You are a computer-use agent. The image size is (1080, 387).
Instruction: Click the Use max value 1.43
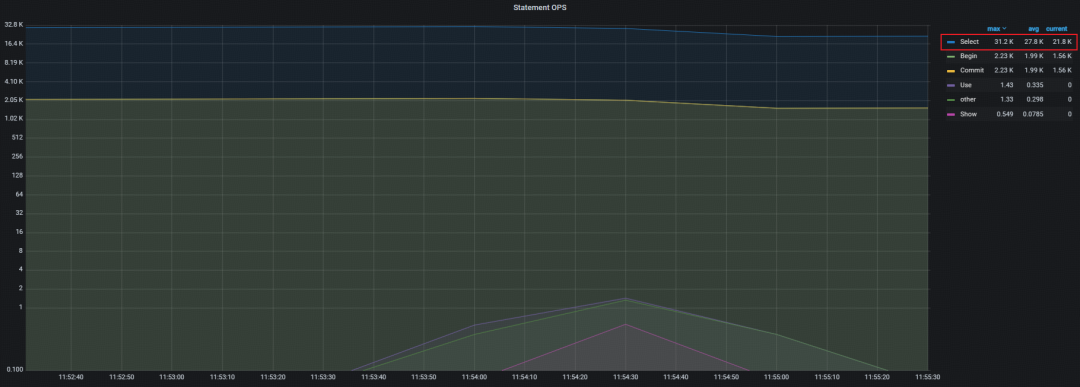1006,85
